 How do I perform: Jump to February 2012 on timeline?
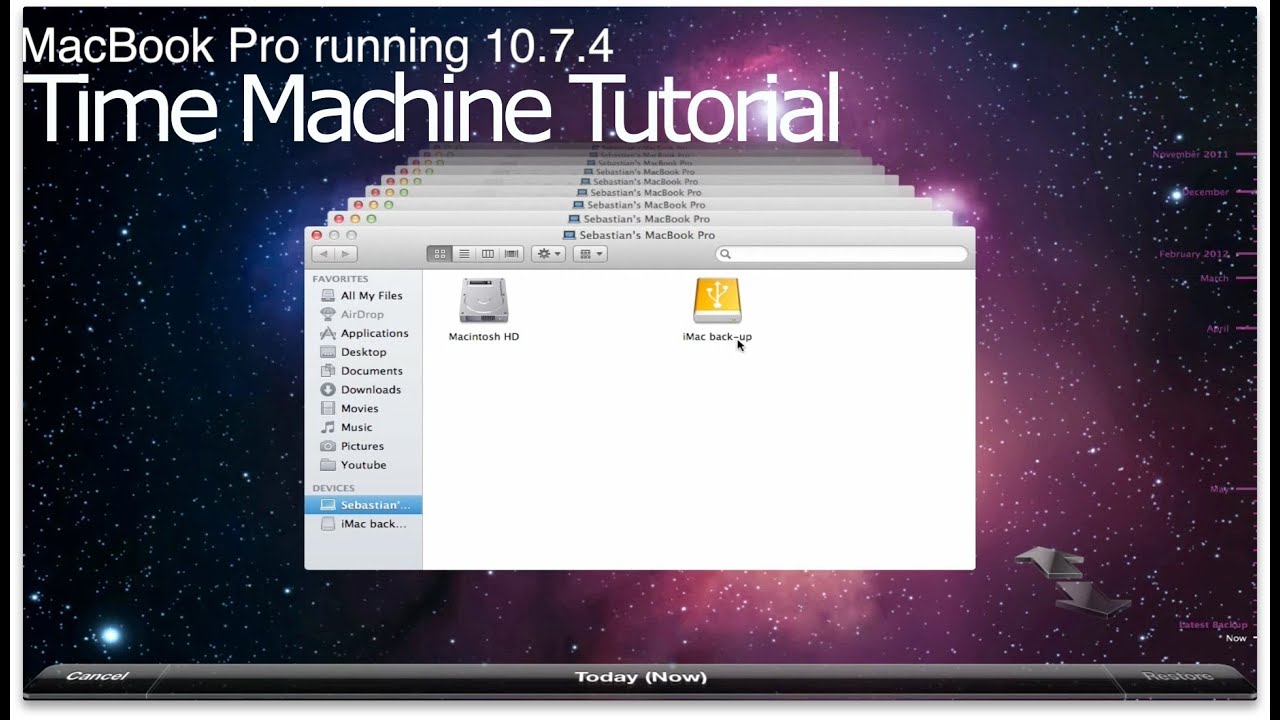coord(1194,254)
